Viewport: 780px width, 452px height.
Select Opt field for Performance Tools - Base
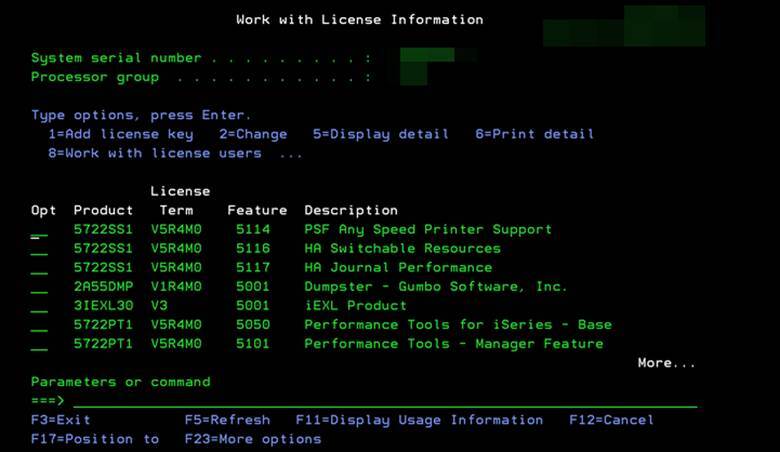pyautogui.click(x=39, y=325)
